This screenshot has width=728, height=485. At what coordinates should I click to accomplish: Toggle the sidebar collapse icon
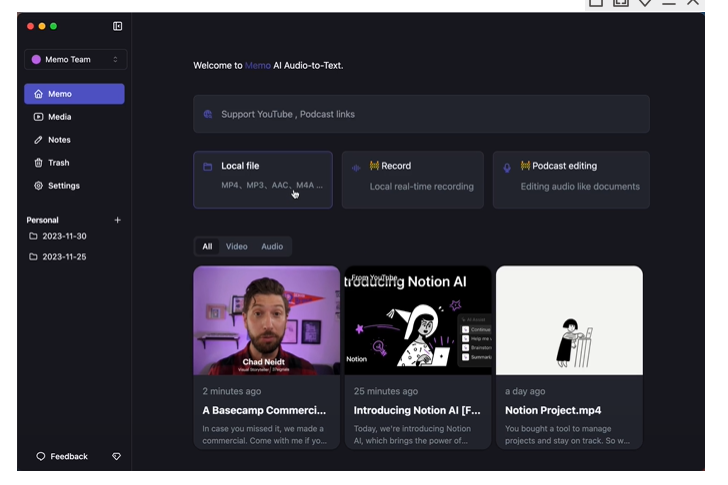[117, 26]
